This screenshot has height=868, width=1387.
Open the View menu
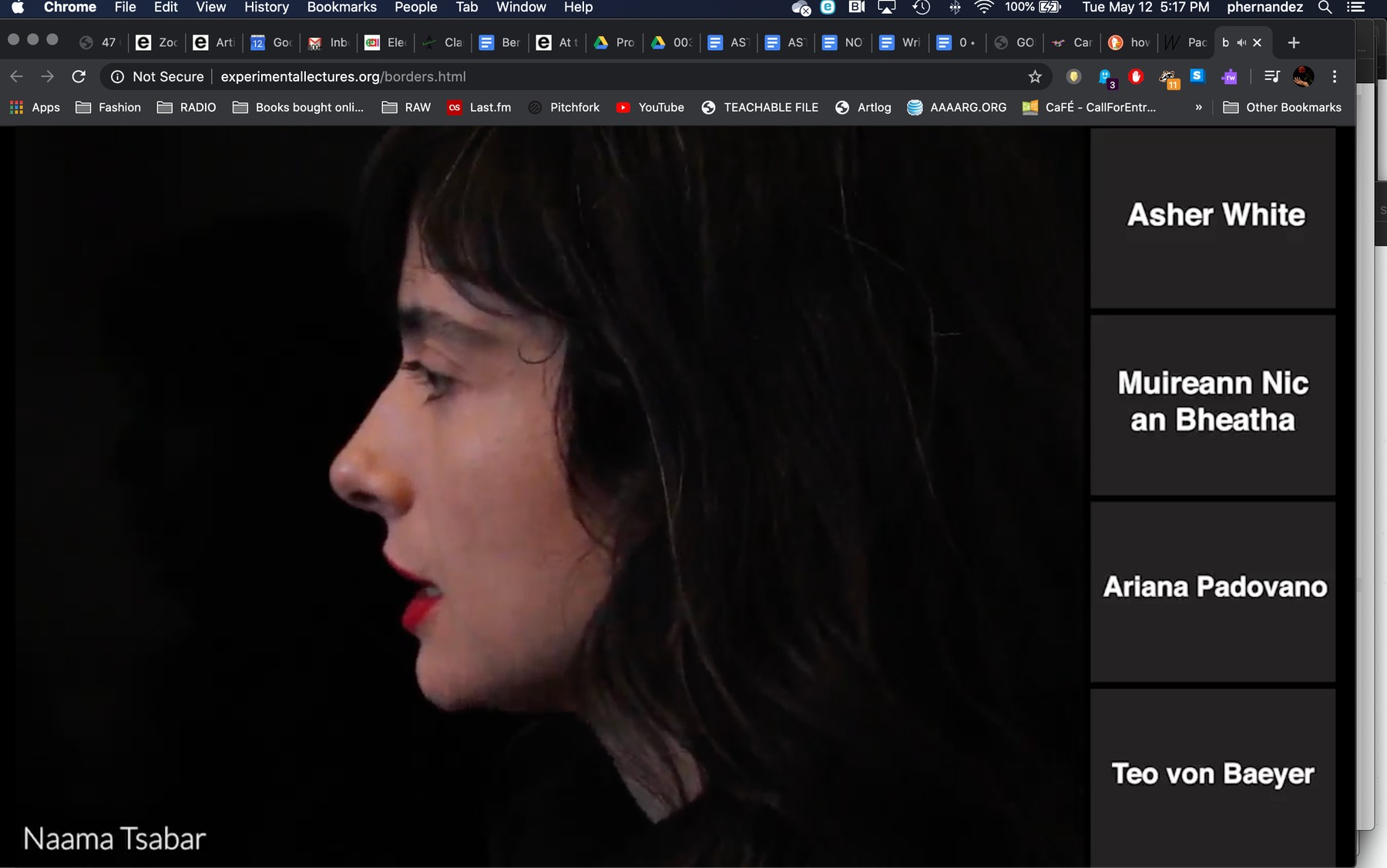point(210,8)
